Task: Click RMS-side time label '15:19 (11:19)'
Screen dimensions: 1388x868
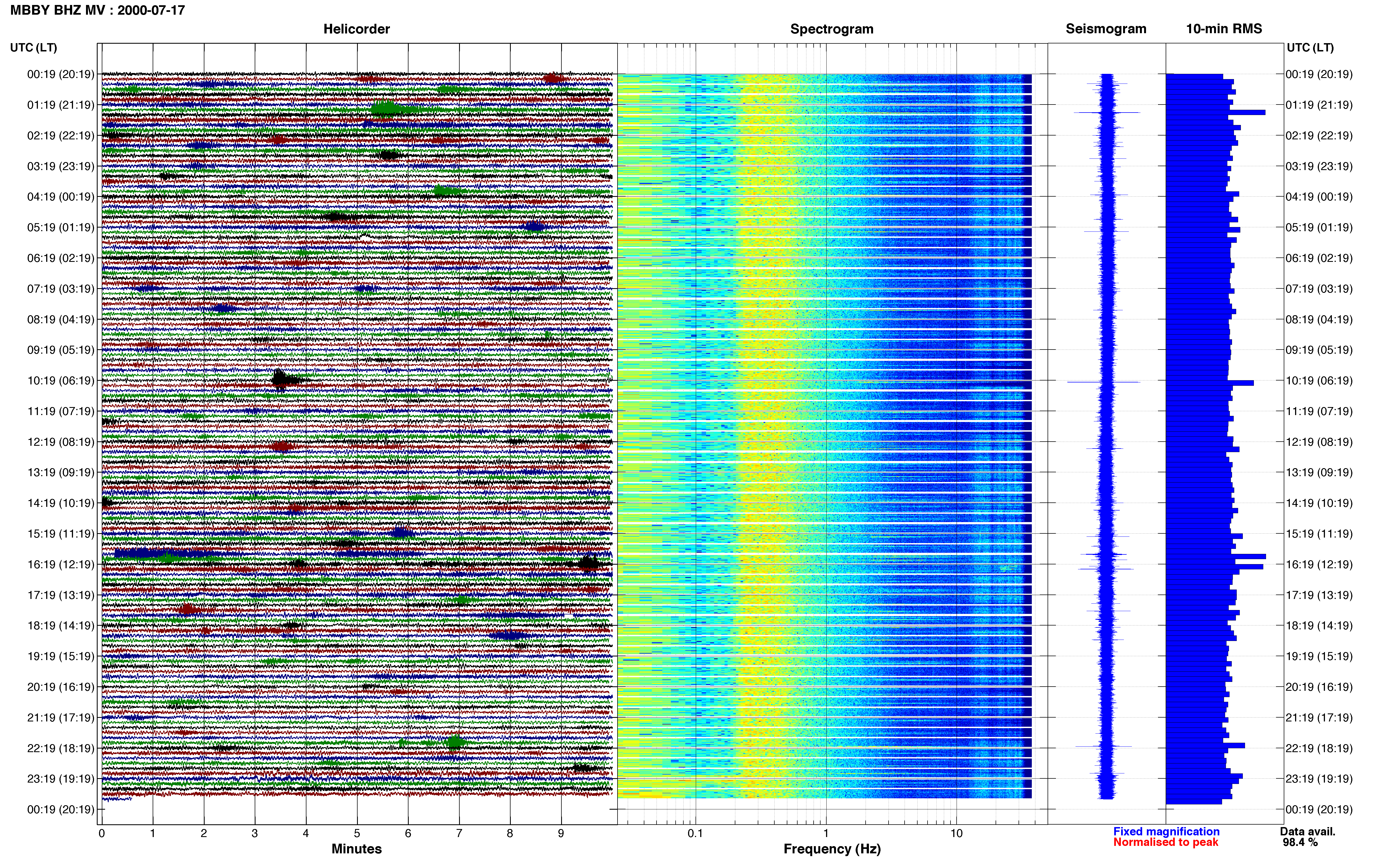Action: pyautogui.click(x=1319, y=533)
